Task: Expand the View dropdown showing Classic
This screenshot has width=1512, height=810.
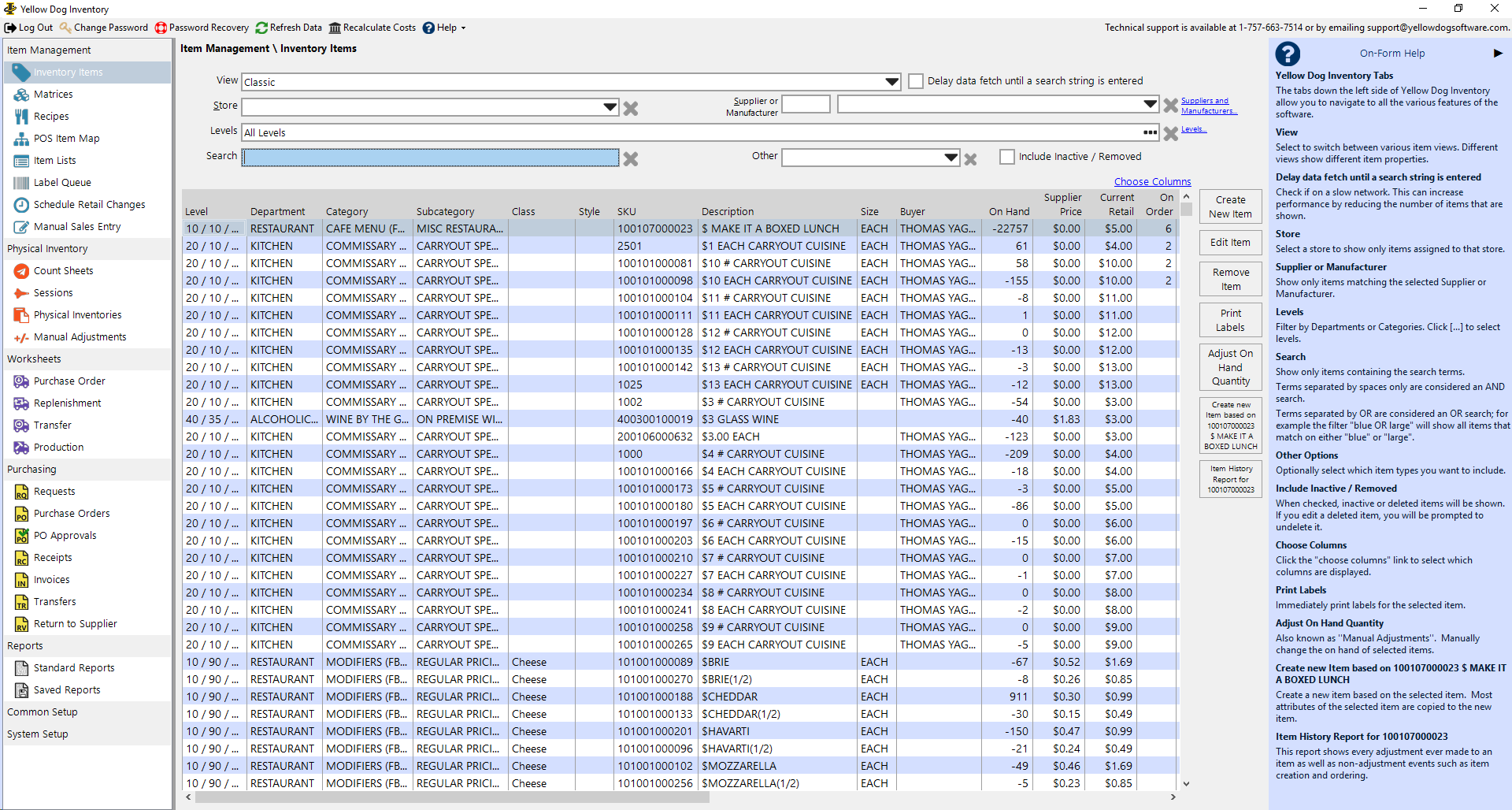Action: 891,82
